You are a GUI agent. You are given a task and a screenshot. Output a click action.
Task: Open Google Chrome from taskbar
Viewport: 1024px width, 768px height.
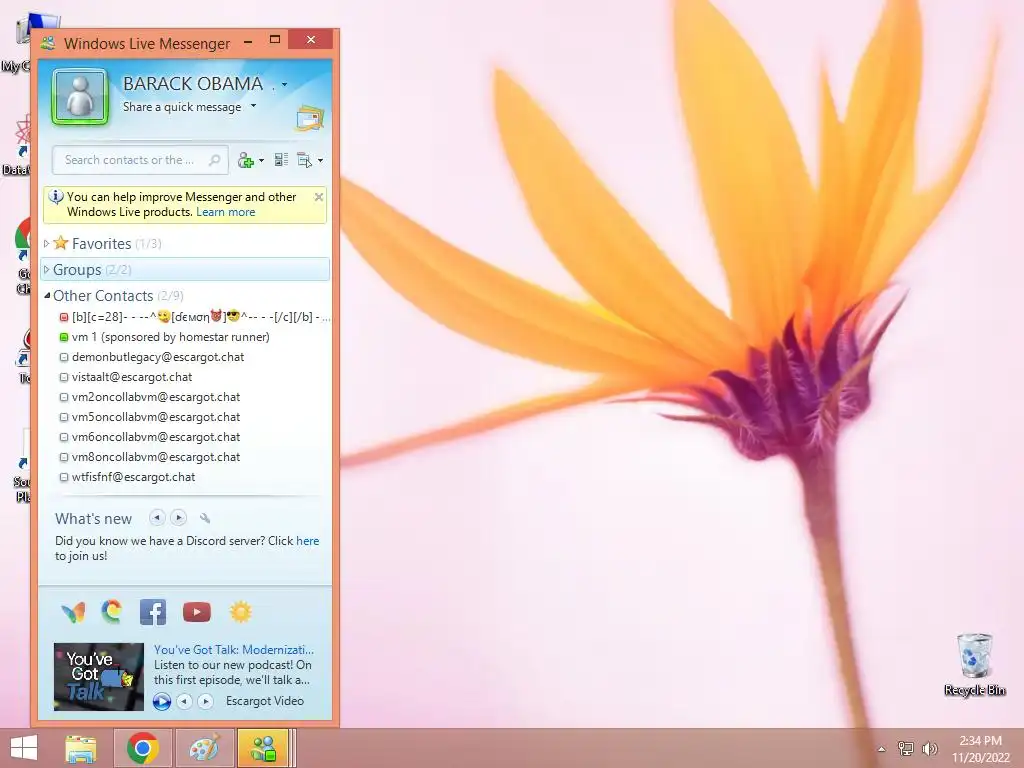(x=142, y=748)
